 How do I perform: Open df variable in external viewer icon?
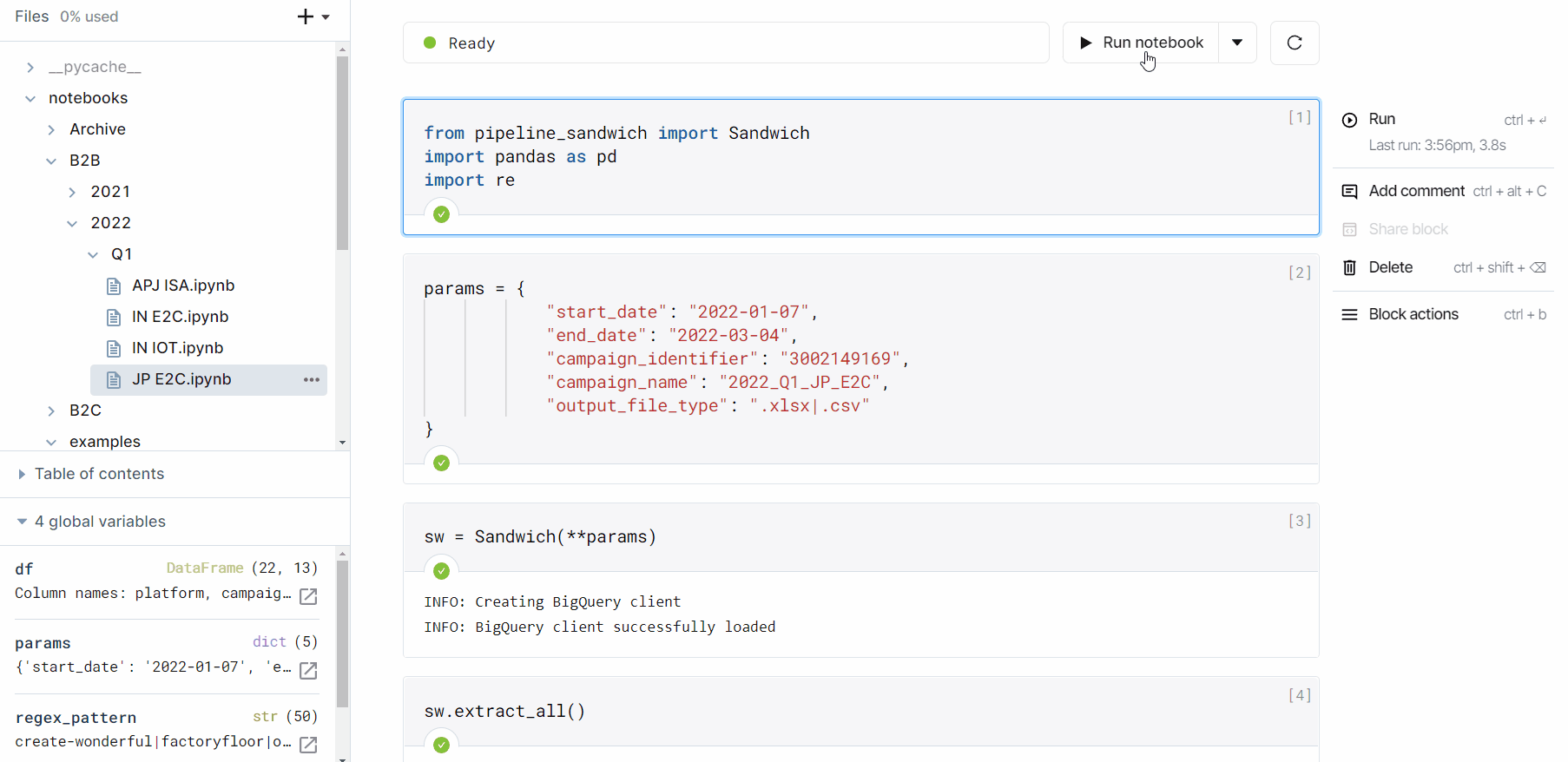pyautogui.click(x=308, y=596)
